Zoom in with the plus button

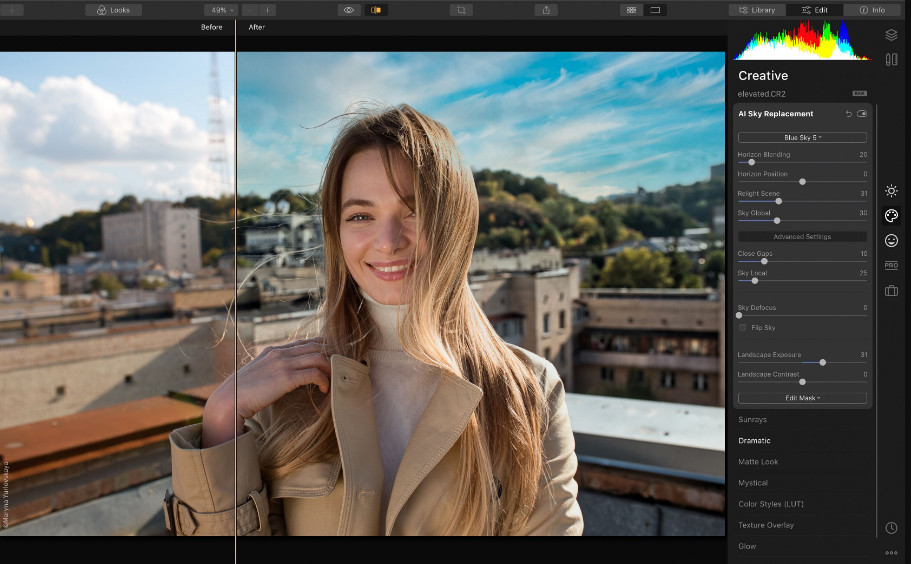click(x=267, y=10)
